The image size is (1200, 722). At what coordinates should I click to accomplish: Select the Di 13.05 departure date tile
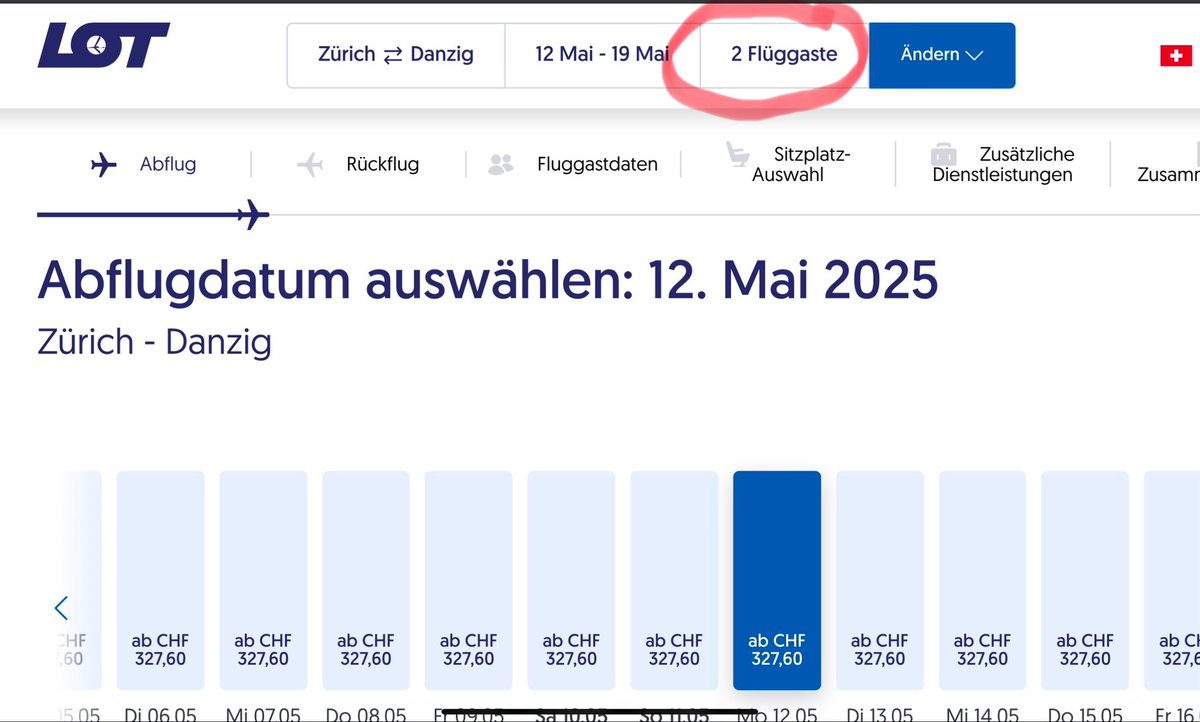pyautogui.click(x=880, y=580)
